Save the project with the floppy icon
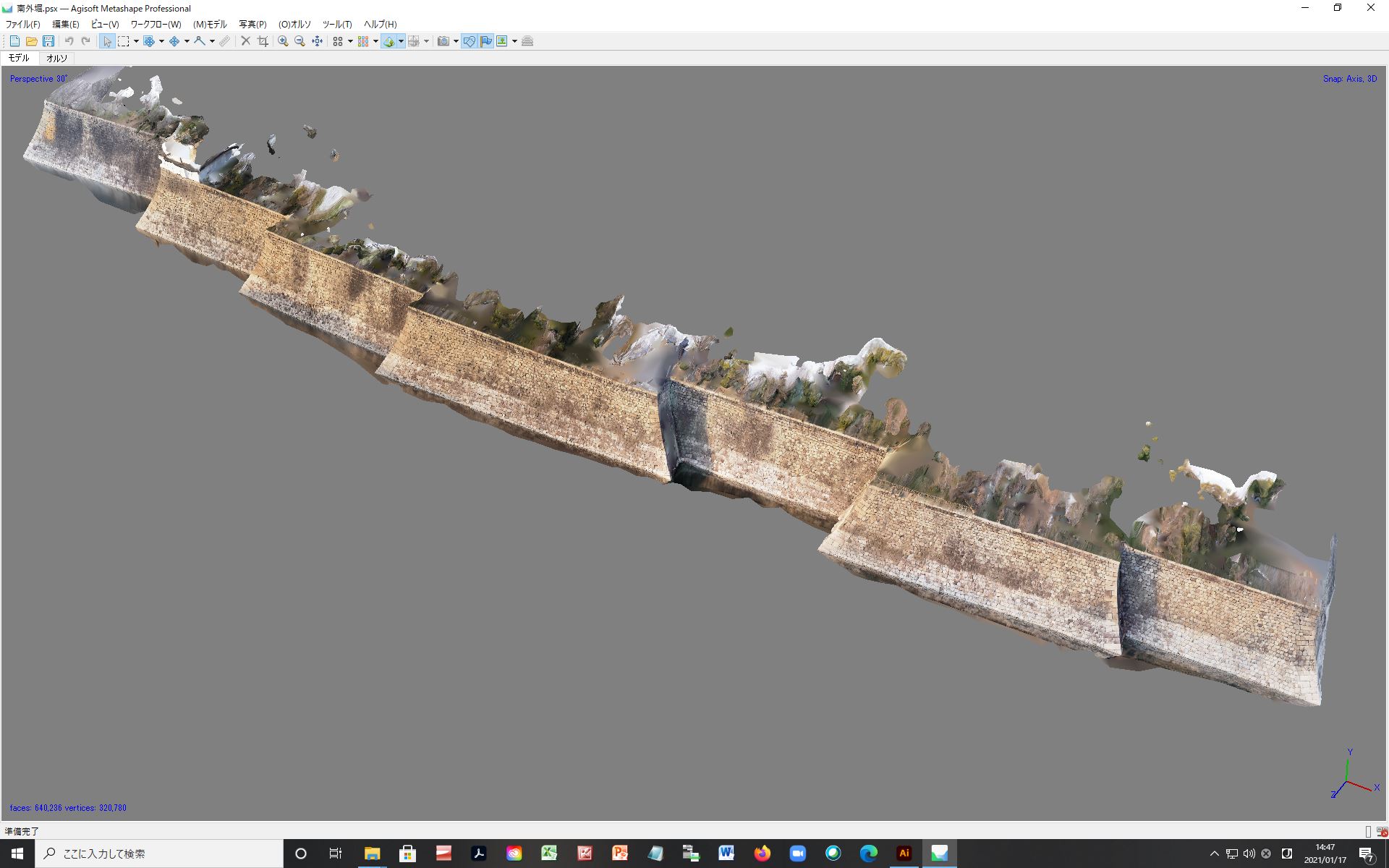 (48, 41)
